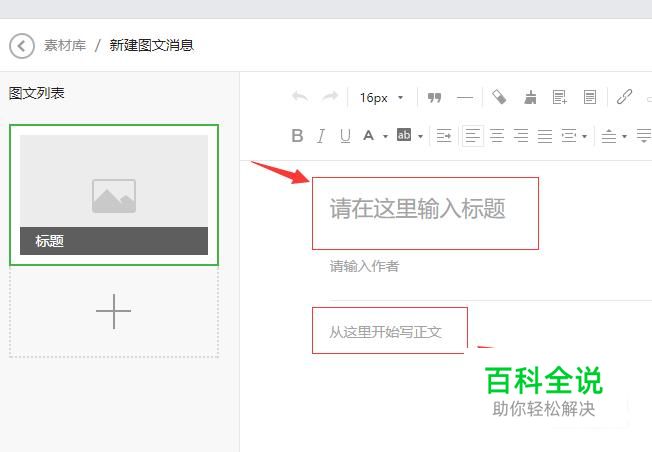This screenshot has width=652, height=452.
Task: Click the spacing-after-paragraph icon
Action: 644,136
